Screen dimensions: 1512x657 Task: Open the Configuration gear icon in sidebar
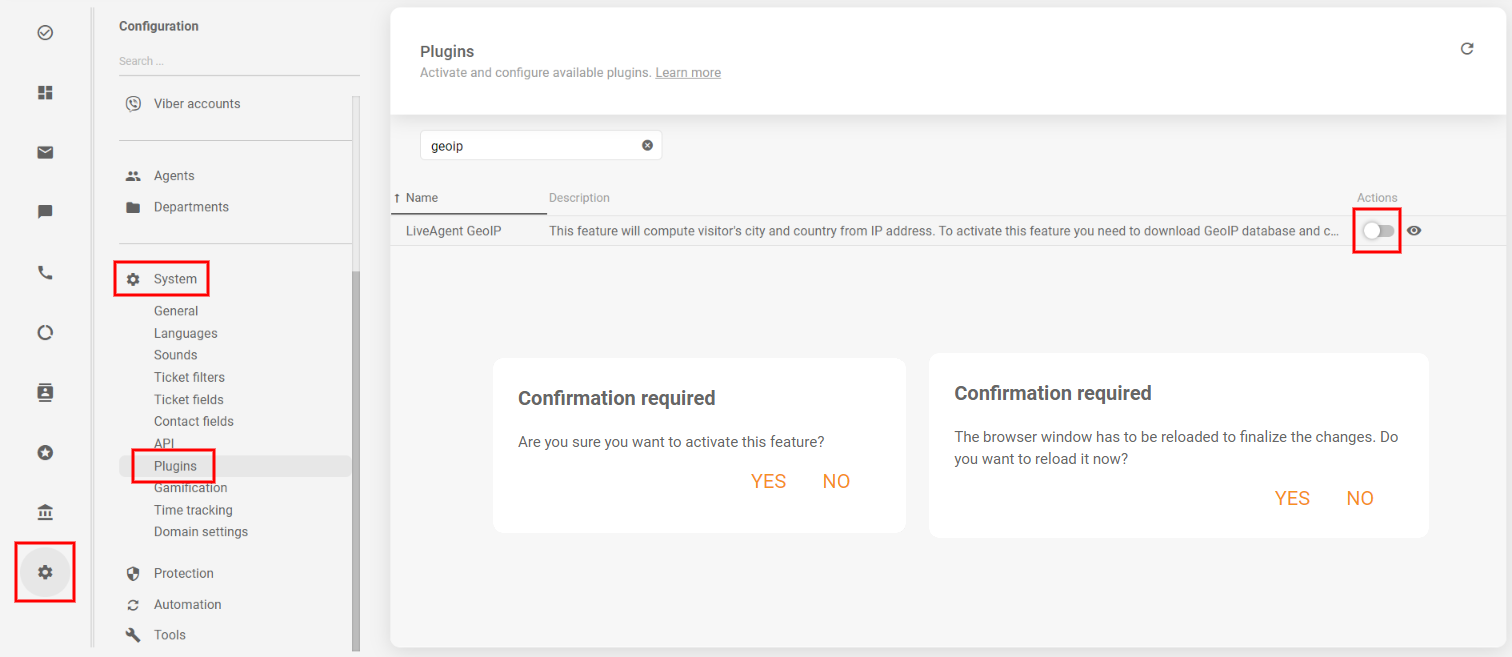pos(45,572)
